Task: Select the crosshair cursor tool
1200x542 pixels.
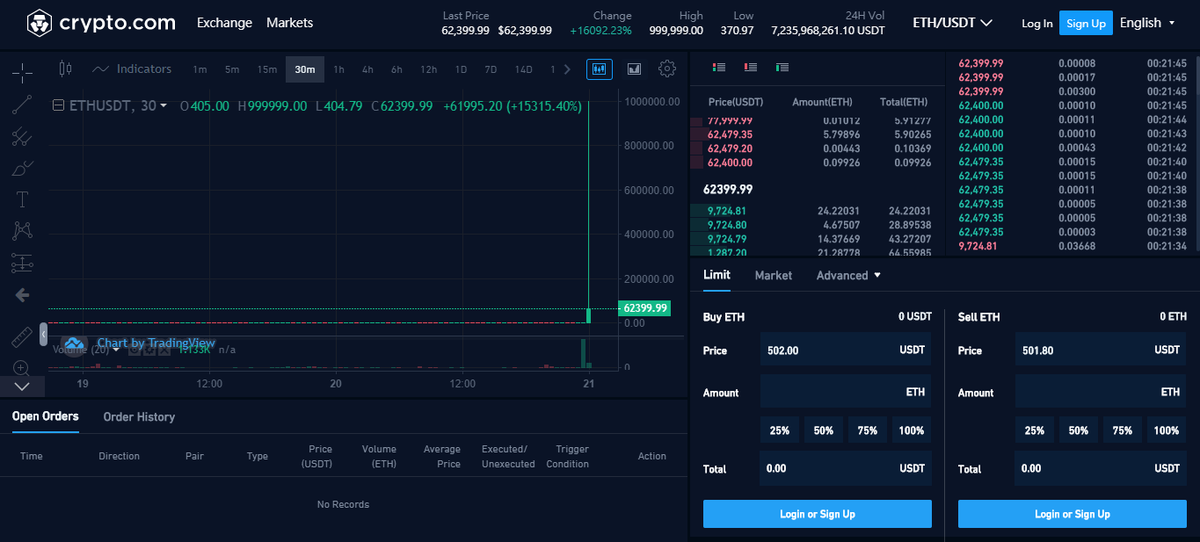Action: tap(22, 72)
